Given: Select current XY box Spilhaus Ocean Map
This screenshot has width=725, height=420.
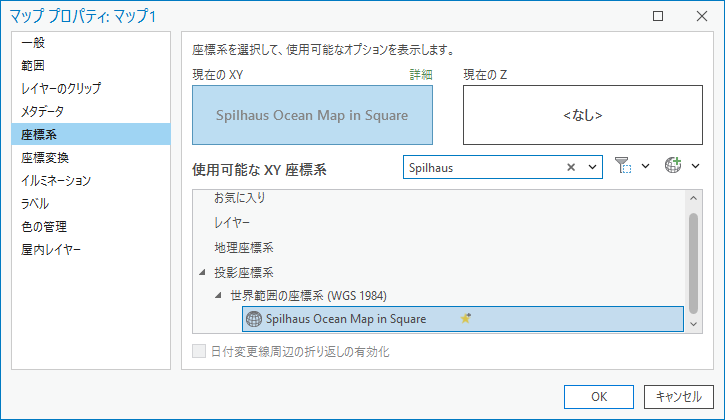Looking at the screenshot, I should point(313,115).
